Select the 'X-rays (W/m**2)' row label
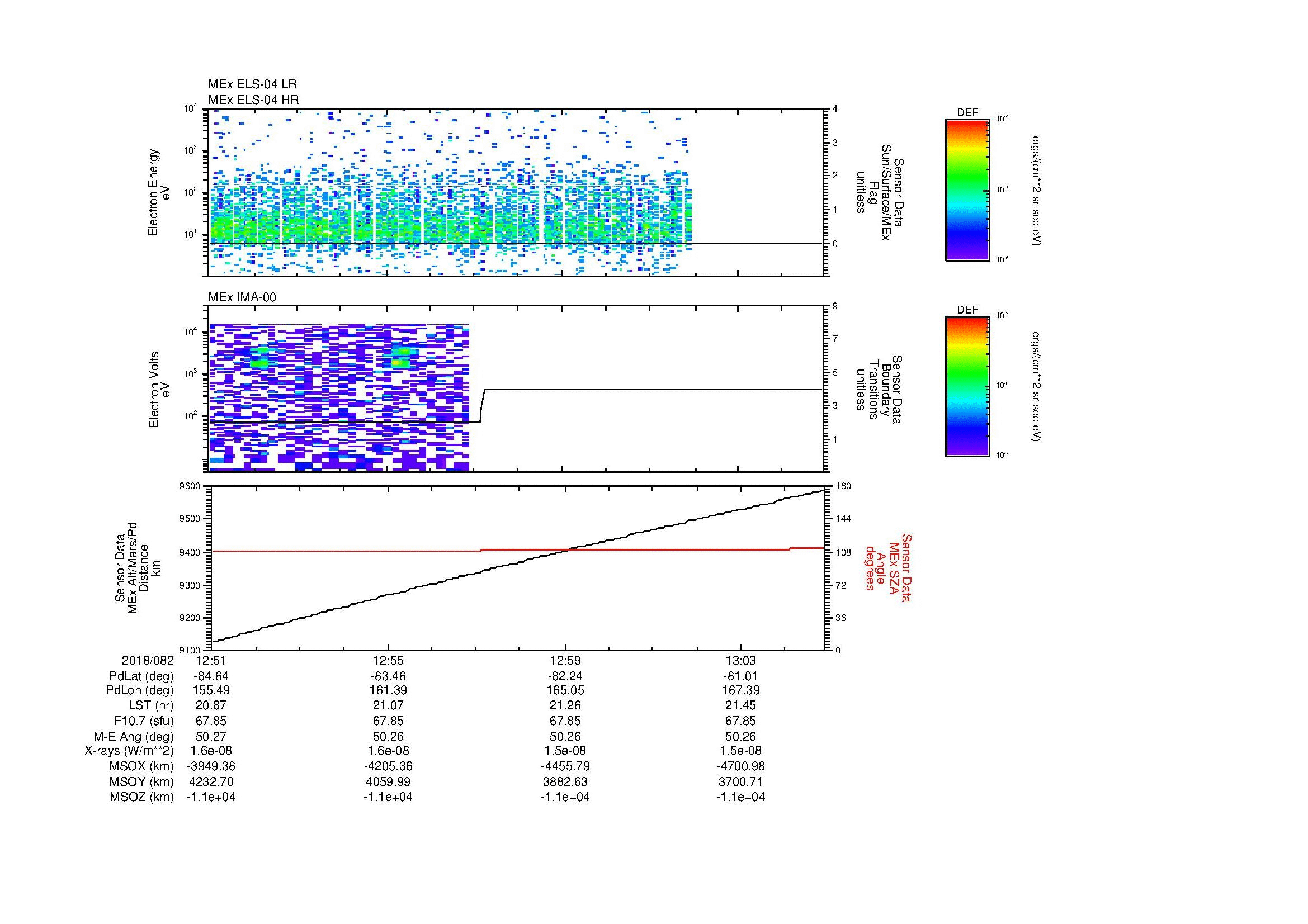This screenshot has height=924, width=1308. [x=129, y=751]
